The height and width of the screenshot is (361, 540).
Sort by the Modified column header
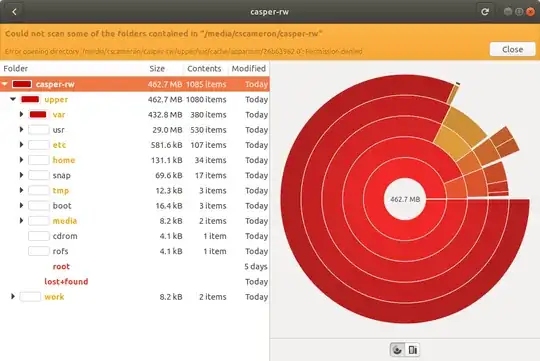249,69
